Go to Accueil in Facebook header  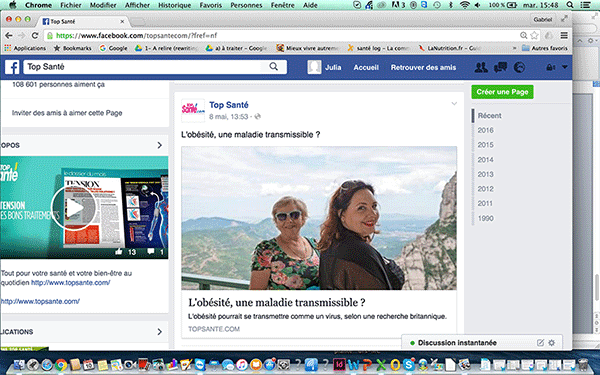[x=366, y=67]
